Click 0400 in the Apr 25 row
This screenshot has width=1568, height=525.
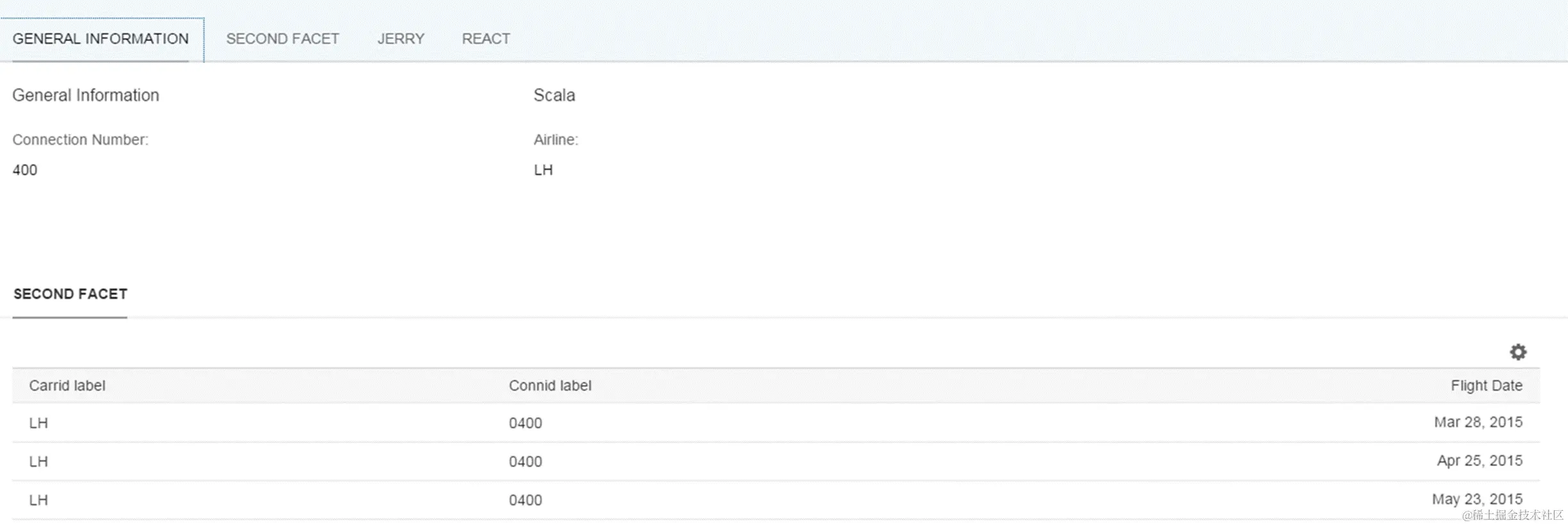point(525,462)
